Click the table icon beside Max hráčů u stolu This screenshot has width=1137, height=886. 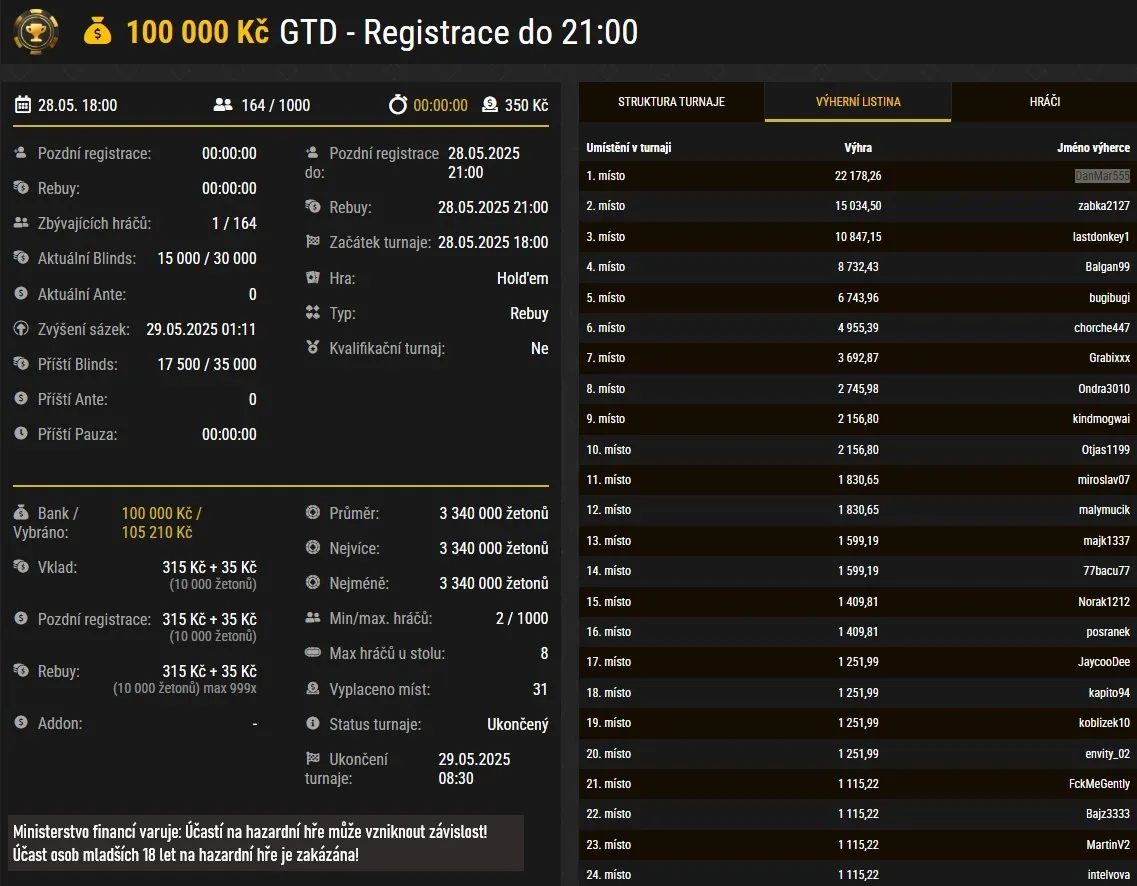(x=313, y=653)
